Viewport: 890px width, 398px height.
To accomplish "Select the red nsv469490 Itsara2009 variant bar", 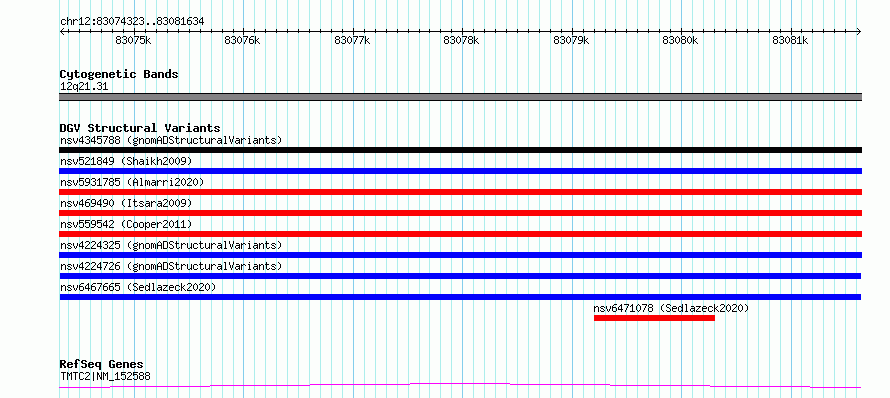I will click(x=460, y=213).
